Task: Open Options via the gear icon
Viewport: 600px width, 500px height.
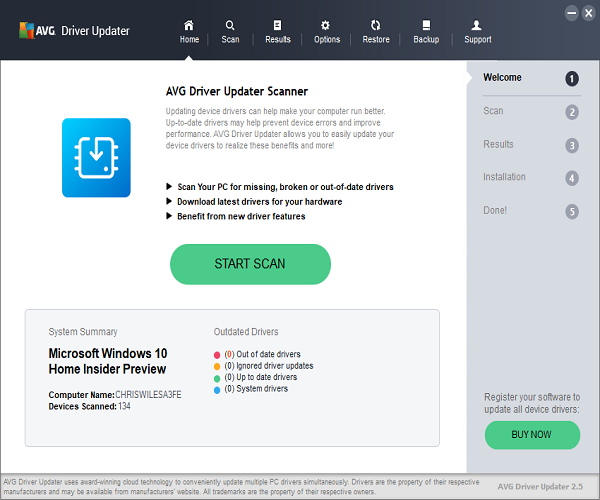Action: coord(325,25)
